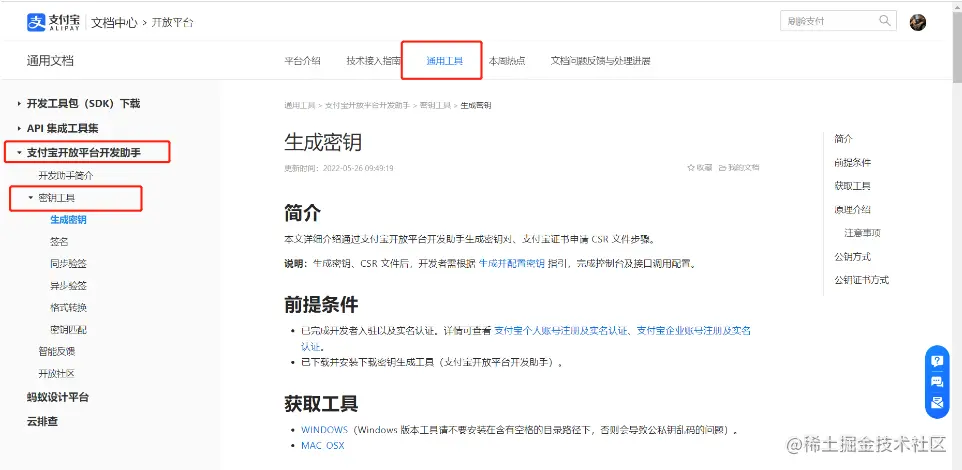Click the Alipay logo

[x=53, y=23]
